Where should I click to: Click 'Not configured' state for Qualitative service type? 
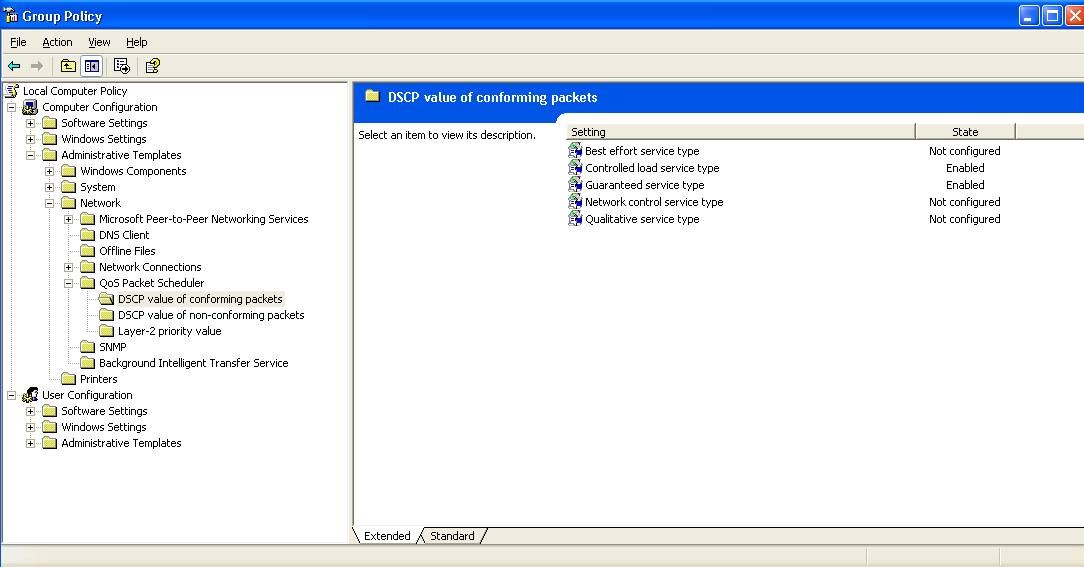click(x=964, y=219)
